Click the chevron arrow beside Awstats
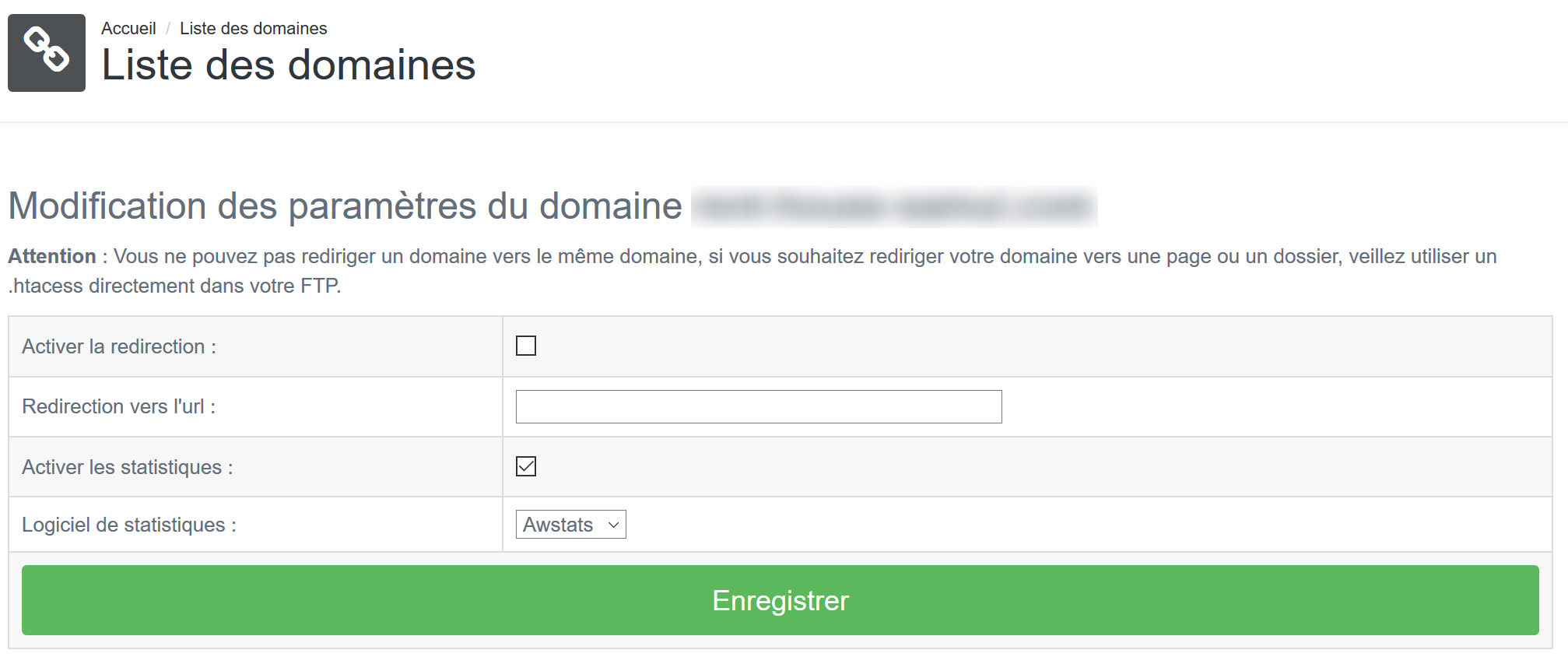 [x=613, y=525]
